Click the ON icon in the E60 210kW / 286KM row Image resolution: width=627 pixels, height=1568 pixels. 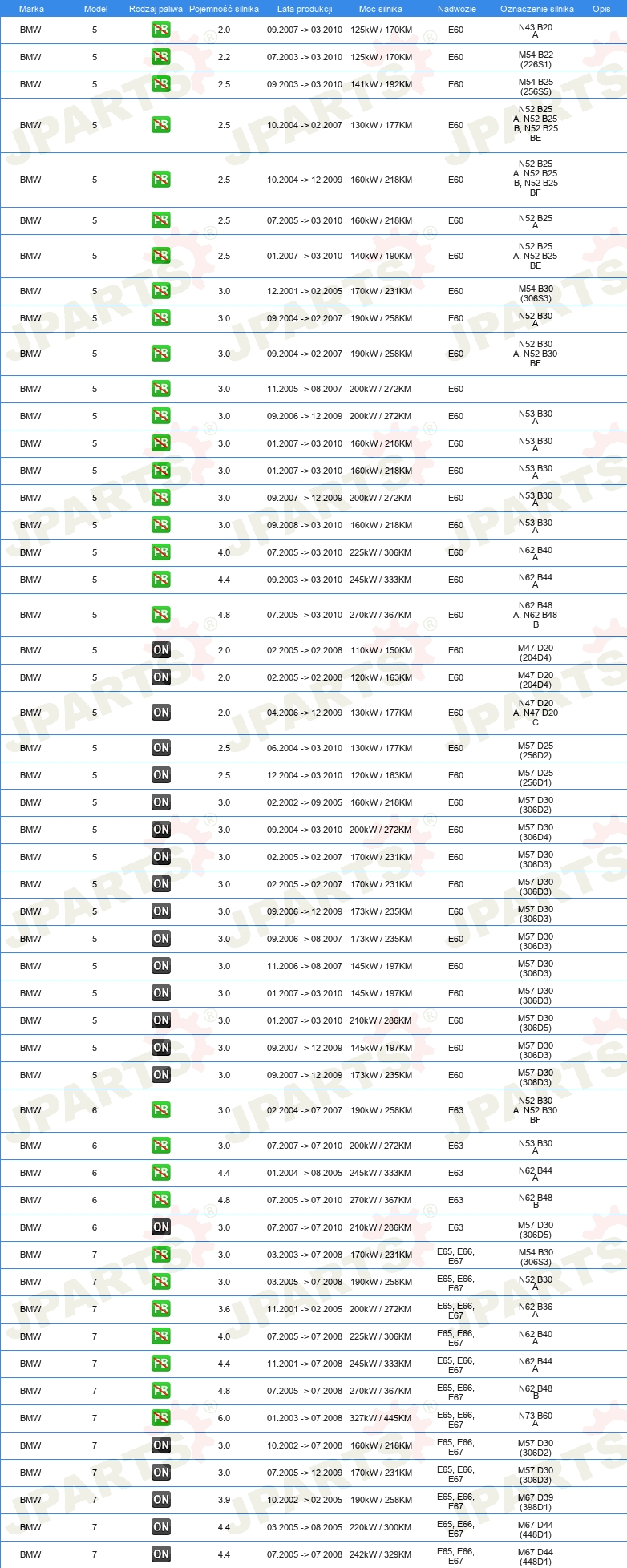click(x=161, y=1020)
